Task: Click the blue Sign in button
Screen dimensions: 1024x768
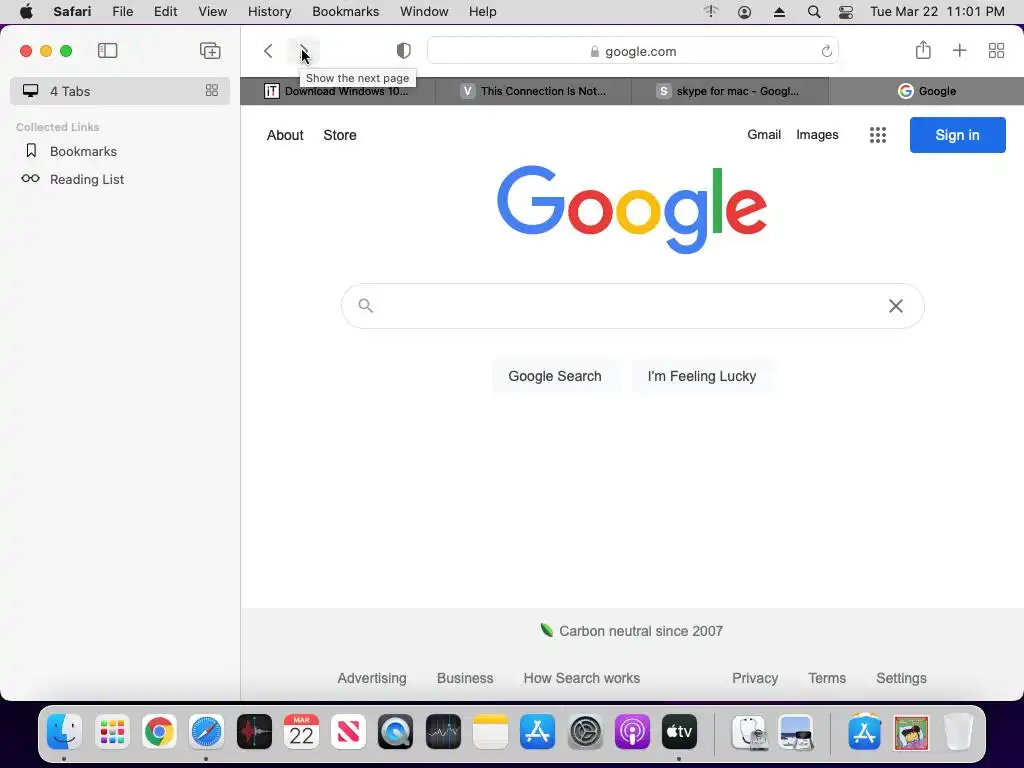Action: pyautogui.click(x=957, y=135)
